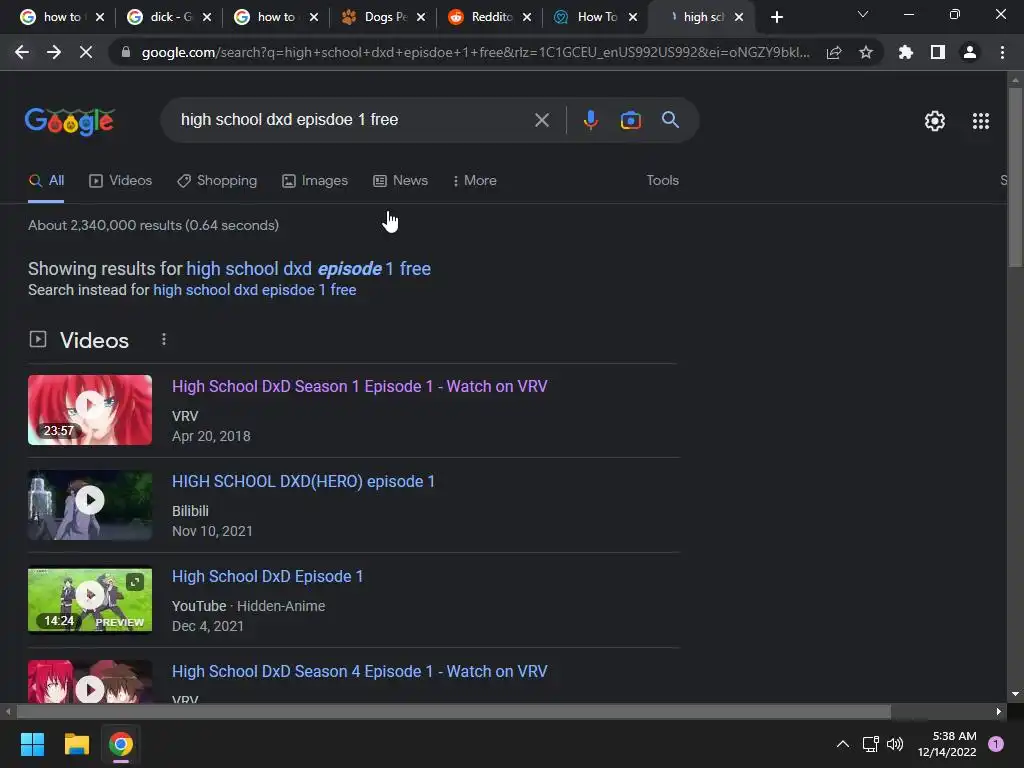
Task: Select the Images search filter
Action: click(x=315, y=181)
